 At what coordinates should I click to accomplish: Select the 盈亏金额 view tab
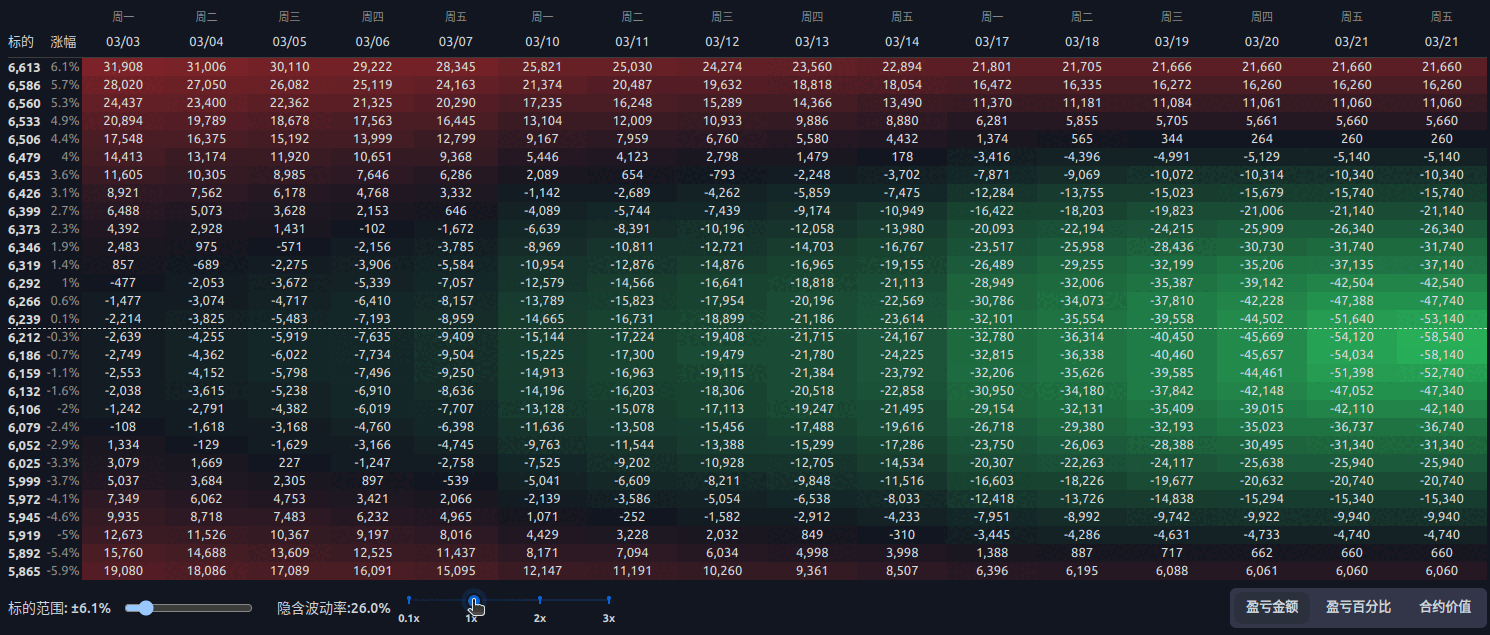[x=1271, y=607]
